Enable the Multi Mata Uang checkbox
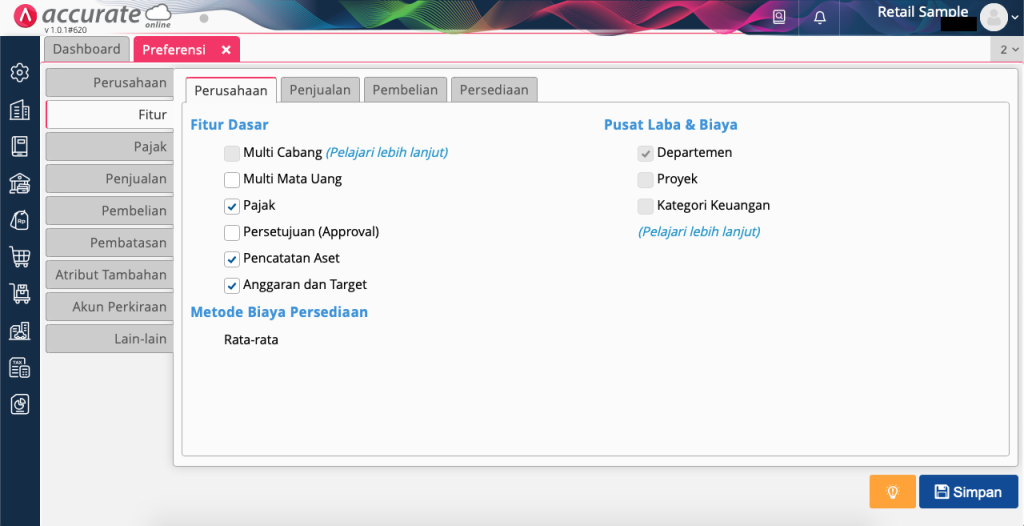Screen dimensions: 1024x526 (232, 179)
